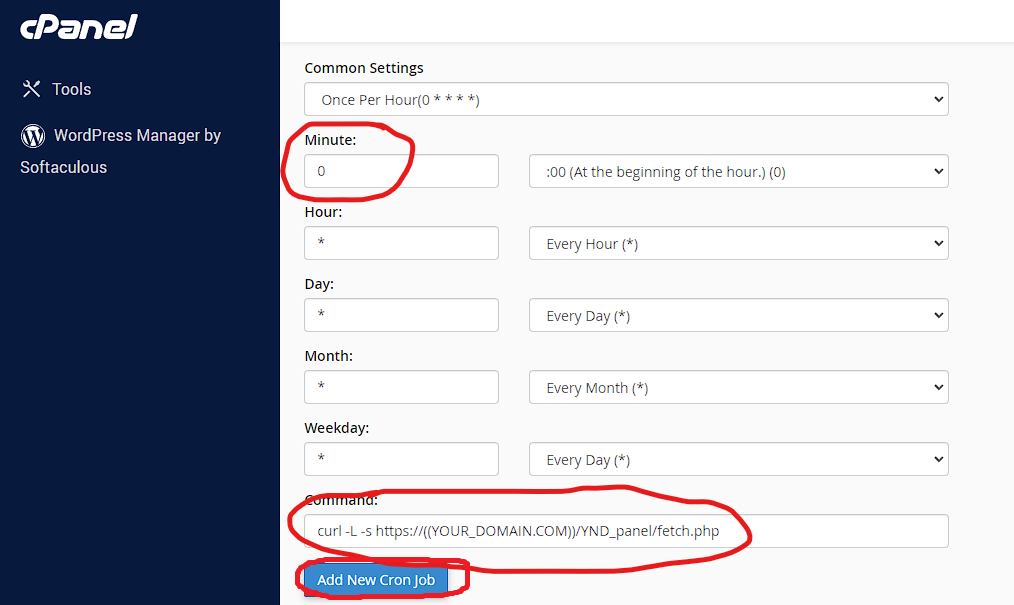Click the cPanel logo
The width and height of the screenshot is (1014, 605).
(x=79, y=27)
